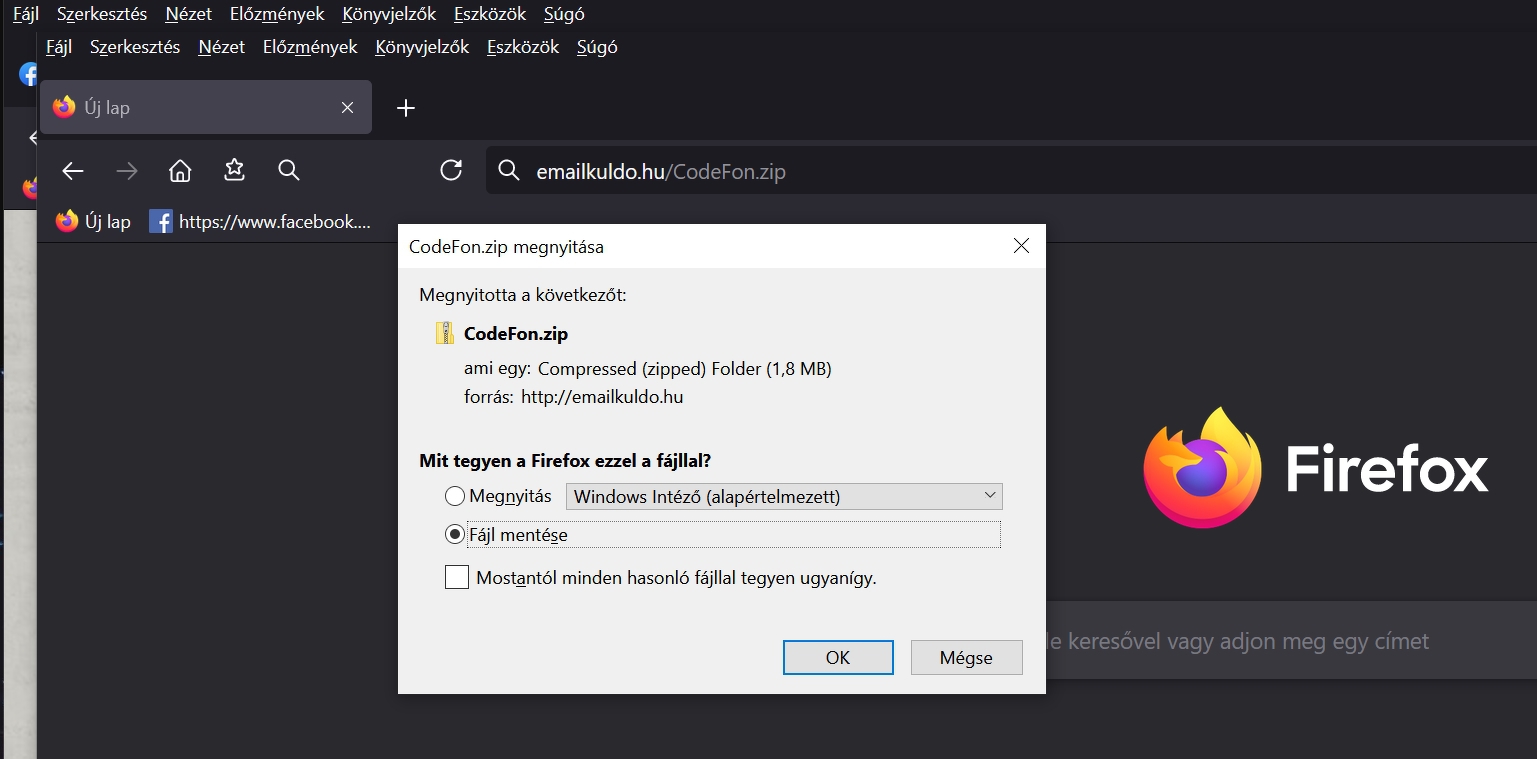Open the bookmarks star-tray icon
Screen dimensions: 1537x759
click(234, 171)
